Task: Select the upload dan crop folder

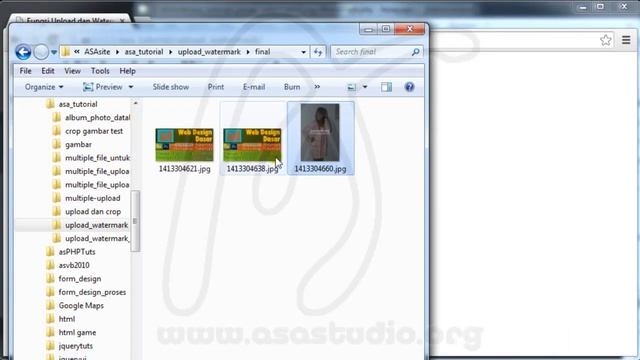Action: 93,212
